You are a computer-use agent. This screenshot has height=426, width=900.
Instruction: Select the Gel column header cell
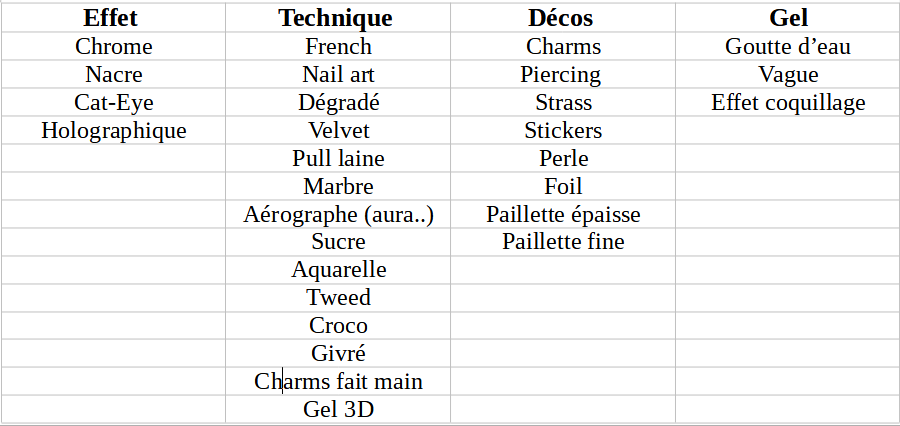(x=788, y=18)
